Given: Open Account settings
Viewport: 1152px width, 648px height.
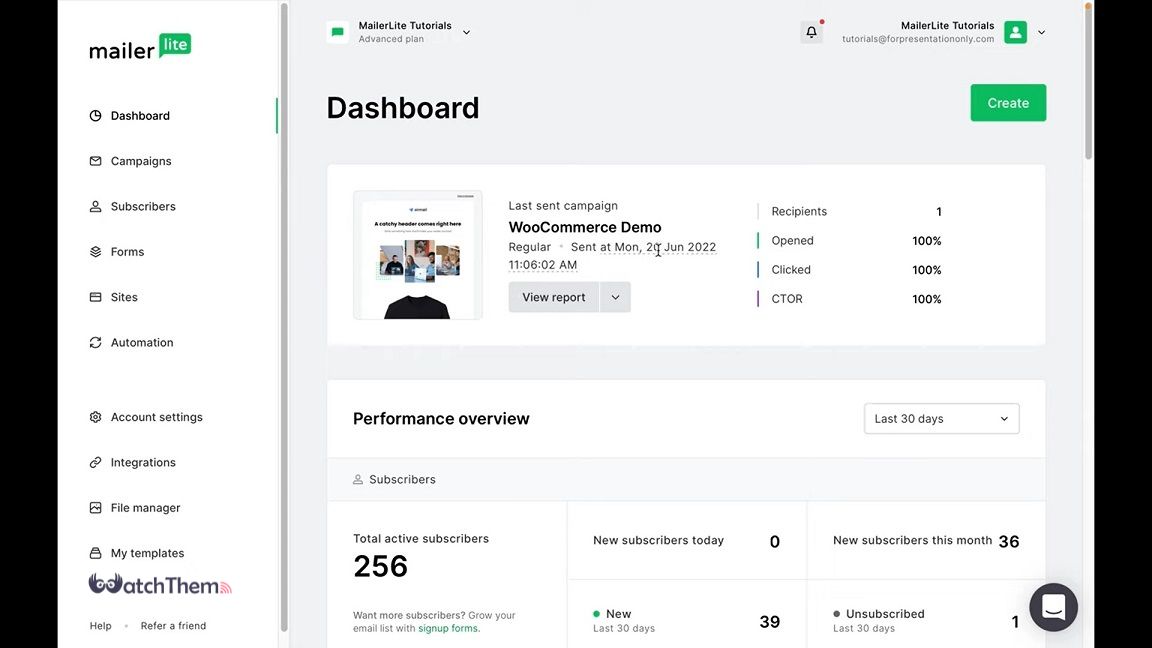Looking at the screenshot, I should pos(156,417).
